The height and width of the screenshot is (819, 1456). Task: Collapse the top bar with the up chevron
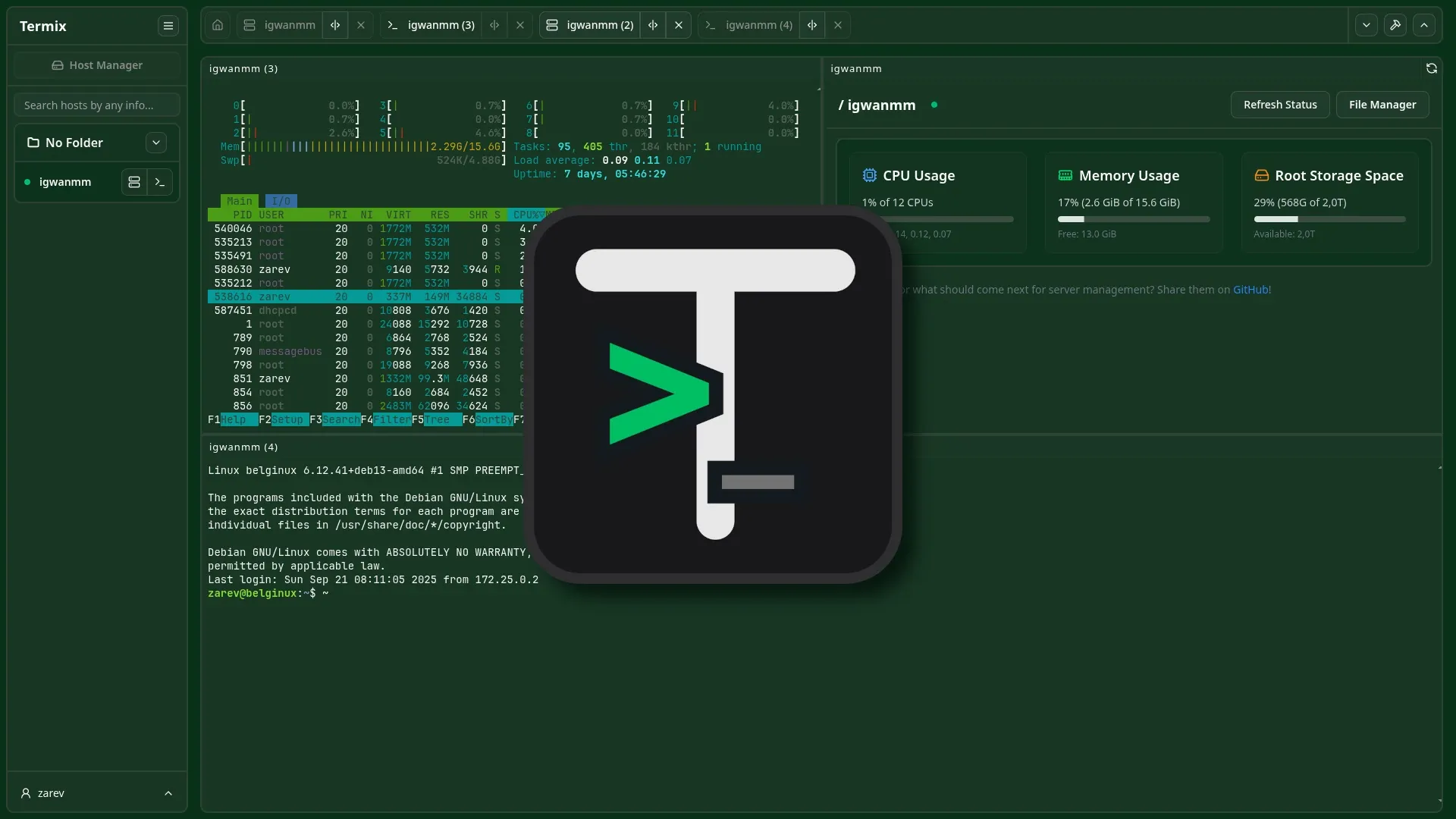click(x=1424, y=25)
